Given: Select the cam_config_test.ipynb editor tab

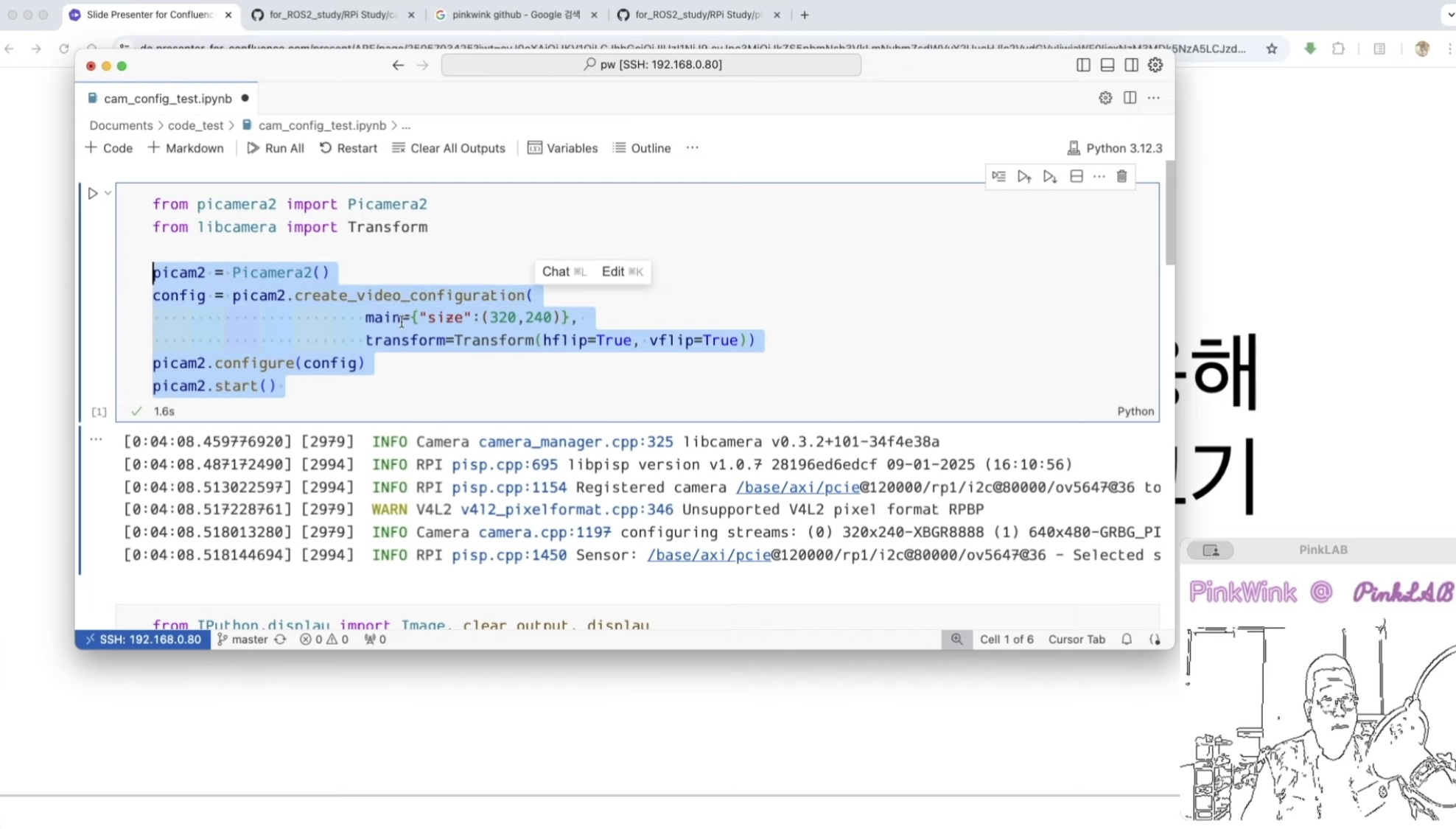Looking at the screenshot, I should (x=167, y=98).
